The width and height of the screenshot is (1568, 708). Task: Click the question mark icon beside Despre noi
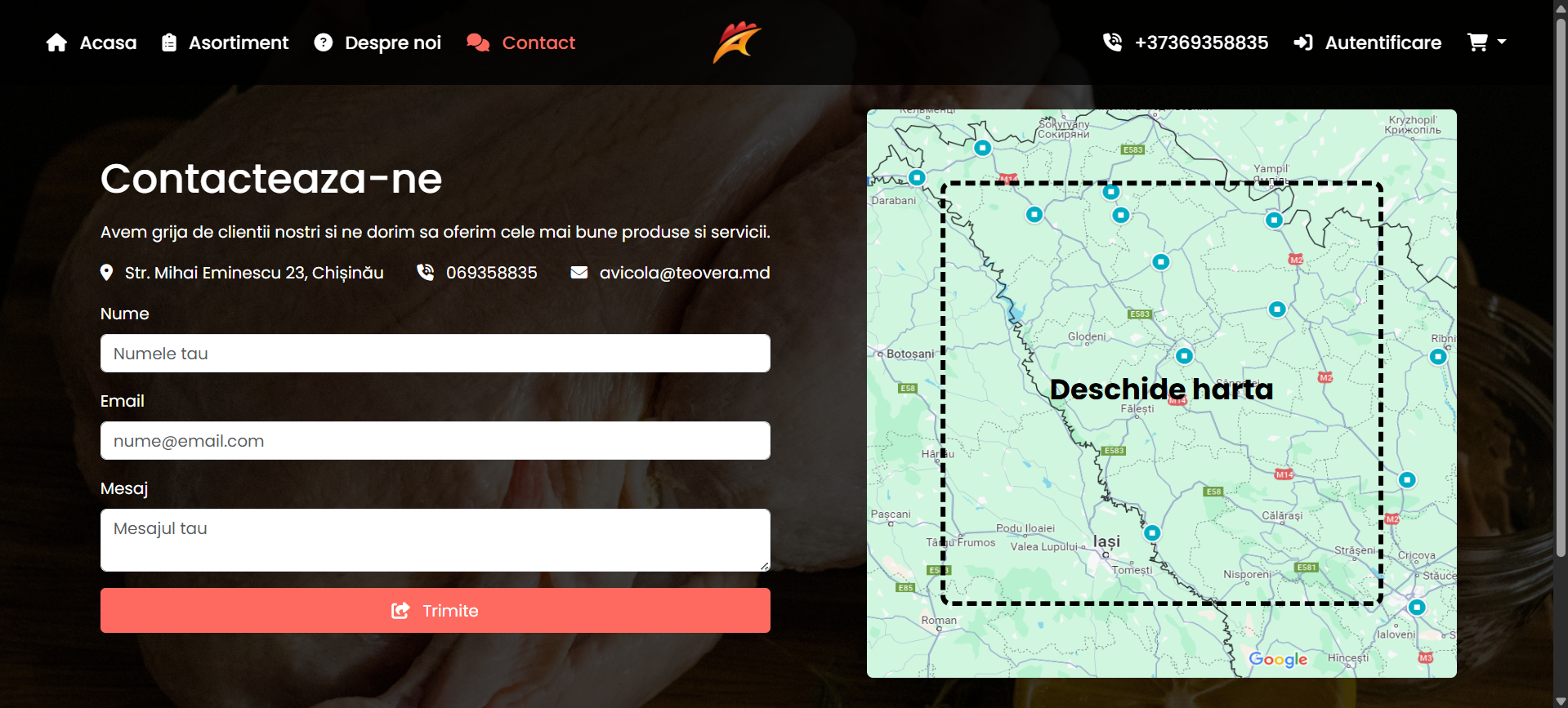[324, 42]
